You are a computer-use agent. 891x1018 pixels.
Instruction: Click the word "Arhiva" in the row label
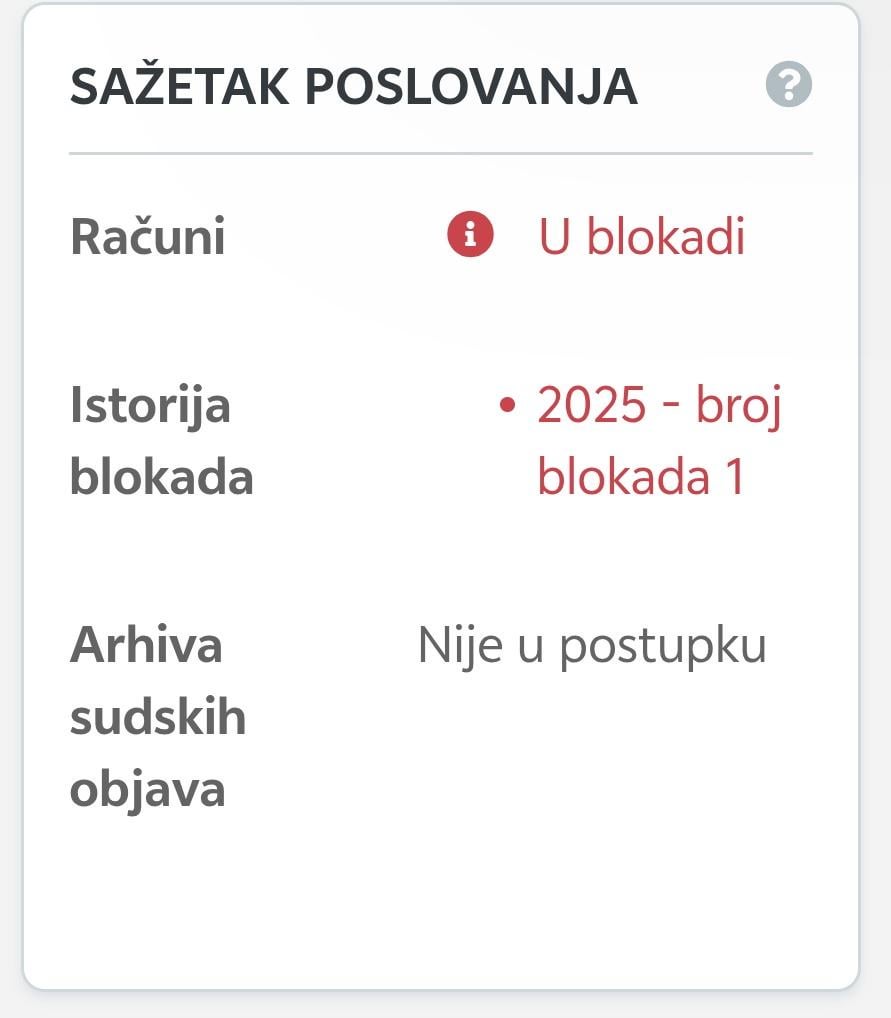coord(146,645)
